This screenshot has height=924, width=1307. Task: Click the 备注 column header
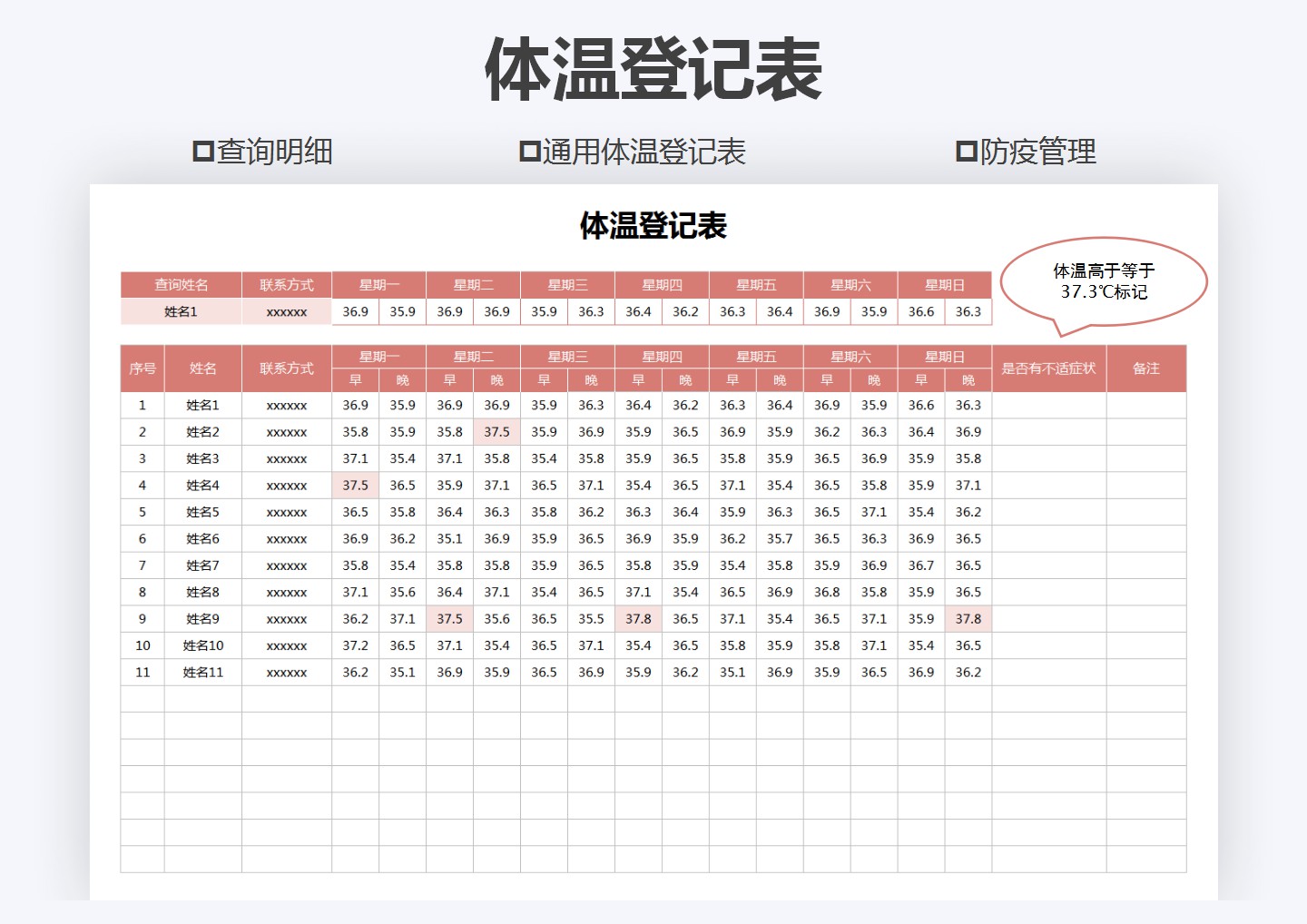tap(1146, 368)
